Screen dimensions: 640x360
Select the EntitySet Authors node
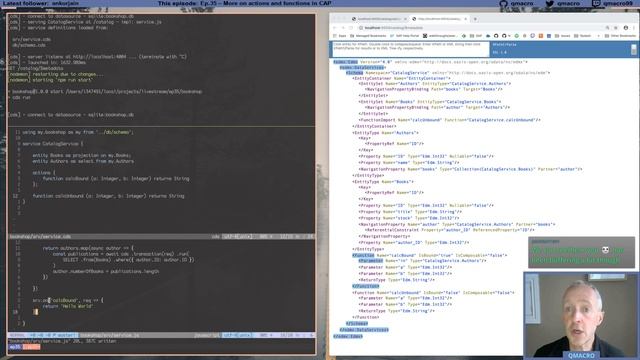point(435,84)
